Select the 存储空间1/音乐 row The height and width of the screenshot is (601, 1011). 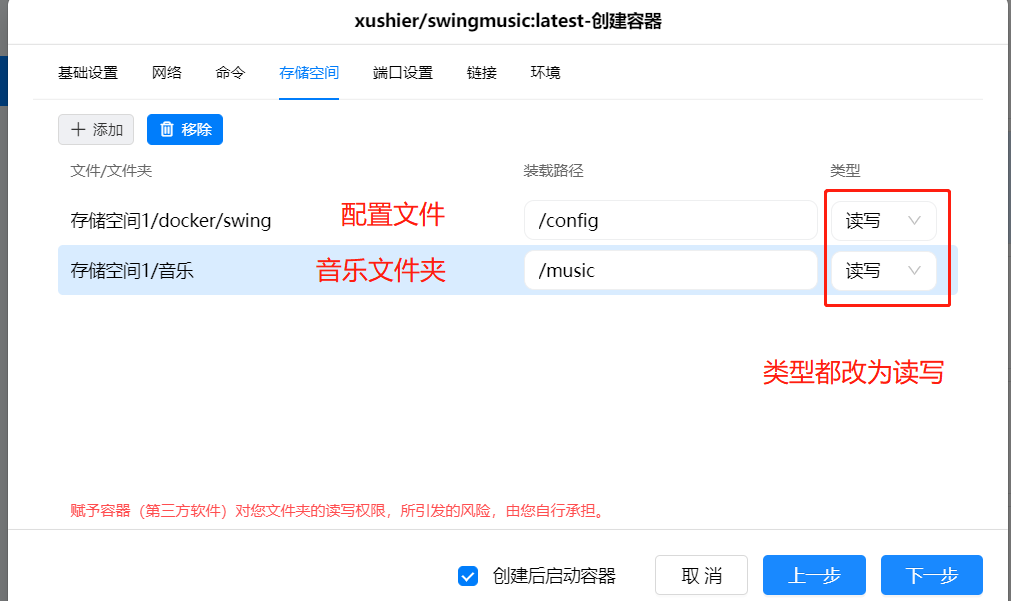pos(507,270)
